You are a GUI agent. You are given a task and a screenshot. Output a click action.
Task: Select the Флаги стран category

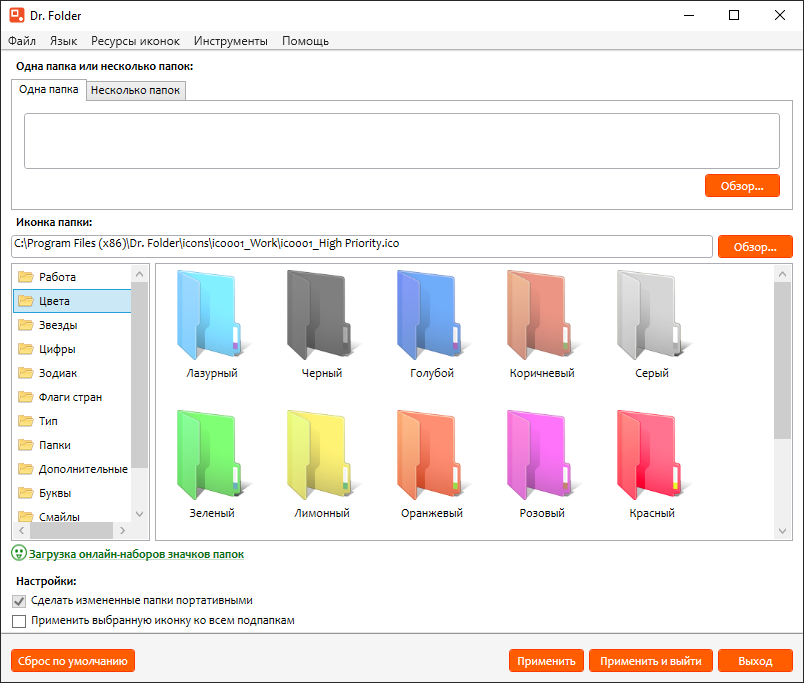[x=70, y=397]
